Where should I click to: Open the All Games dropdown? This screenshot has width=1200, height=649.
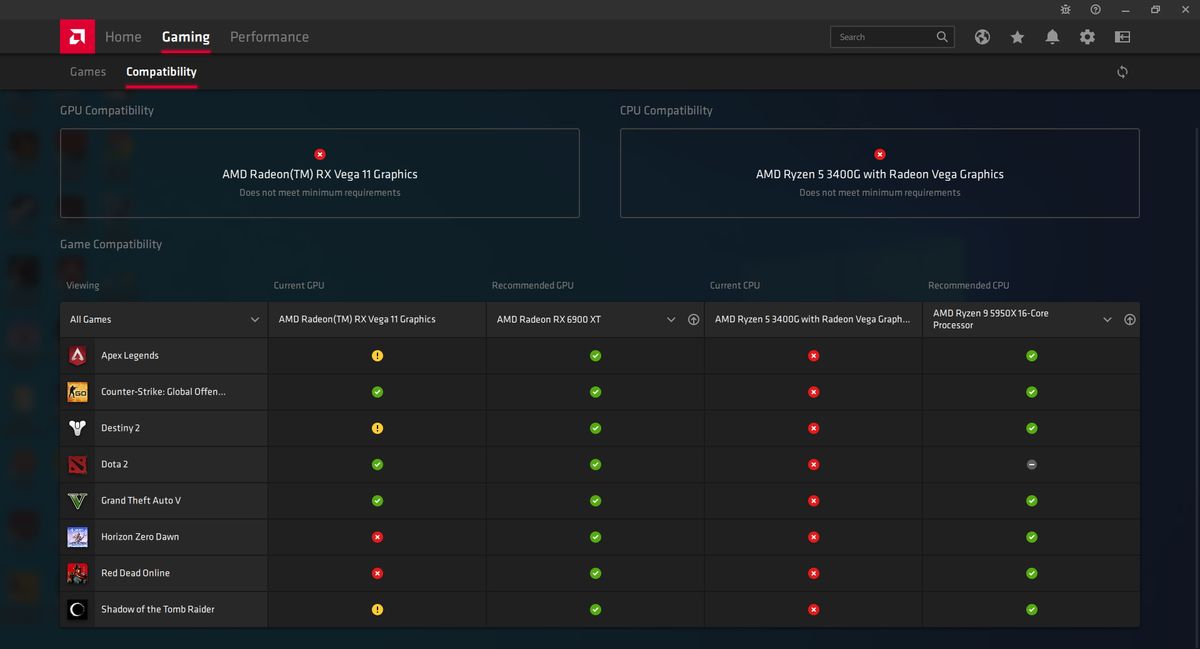pos(163,319)
